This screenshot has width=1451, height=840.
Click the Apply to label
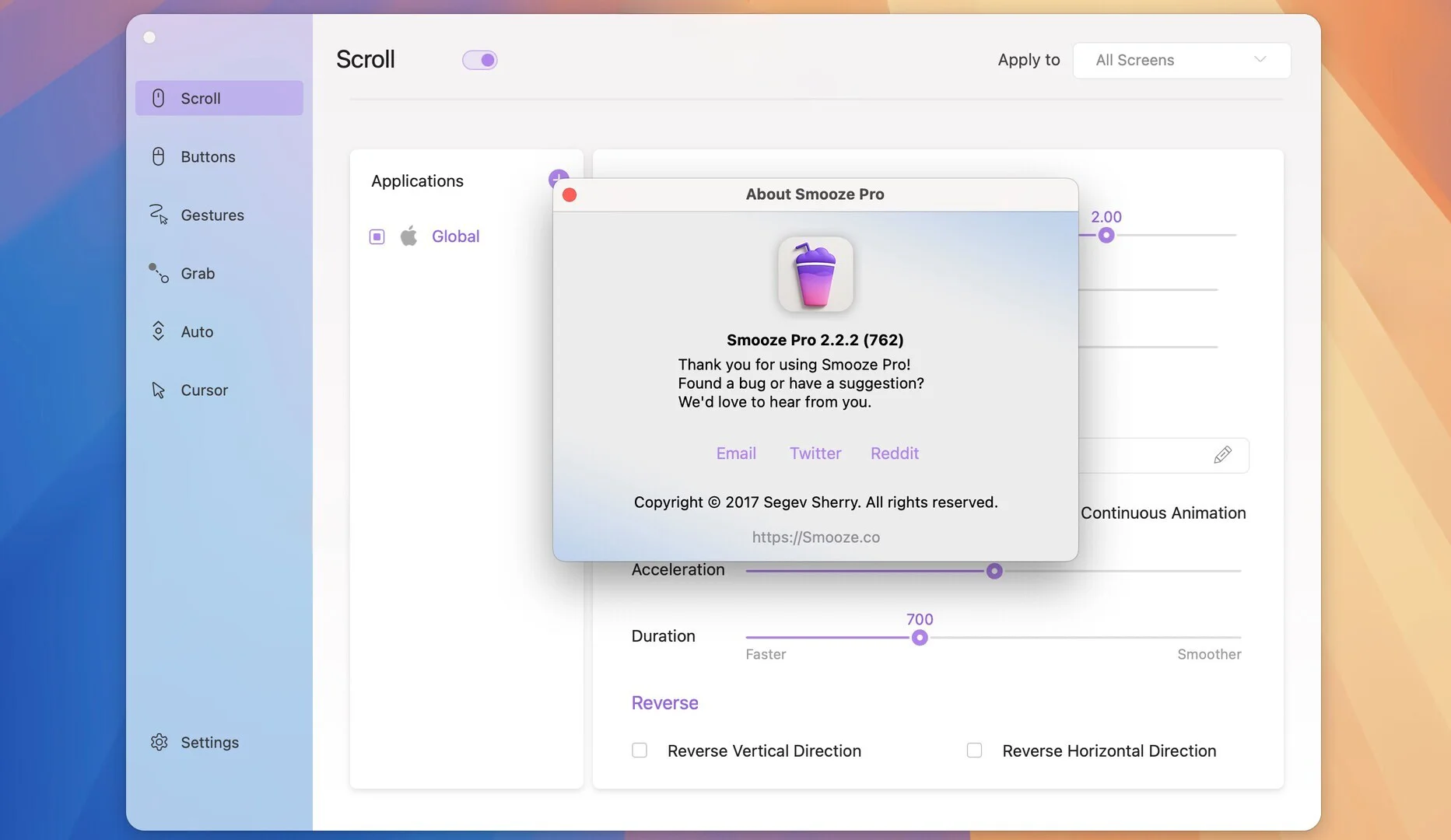pyautogui.click(x=1029, y=60)
